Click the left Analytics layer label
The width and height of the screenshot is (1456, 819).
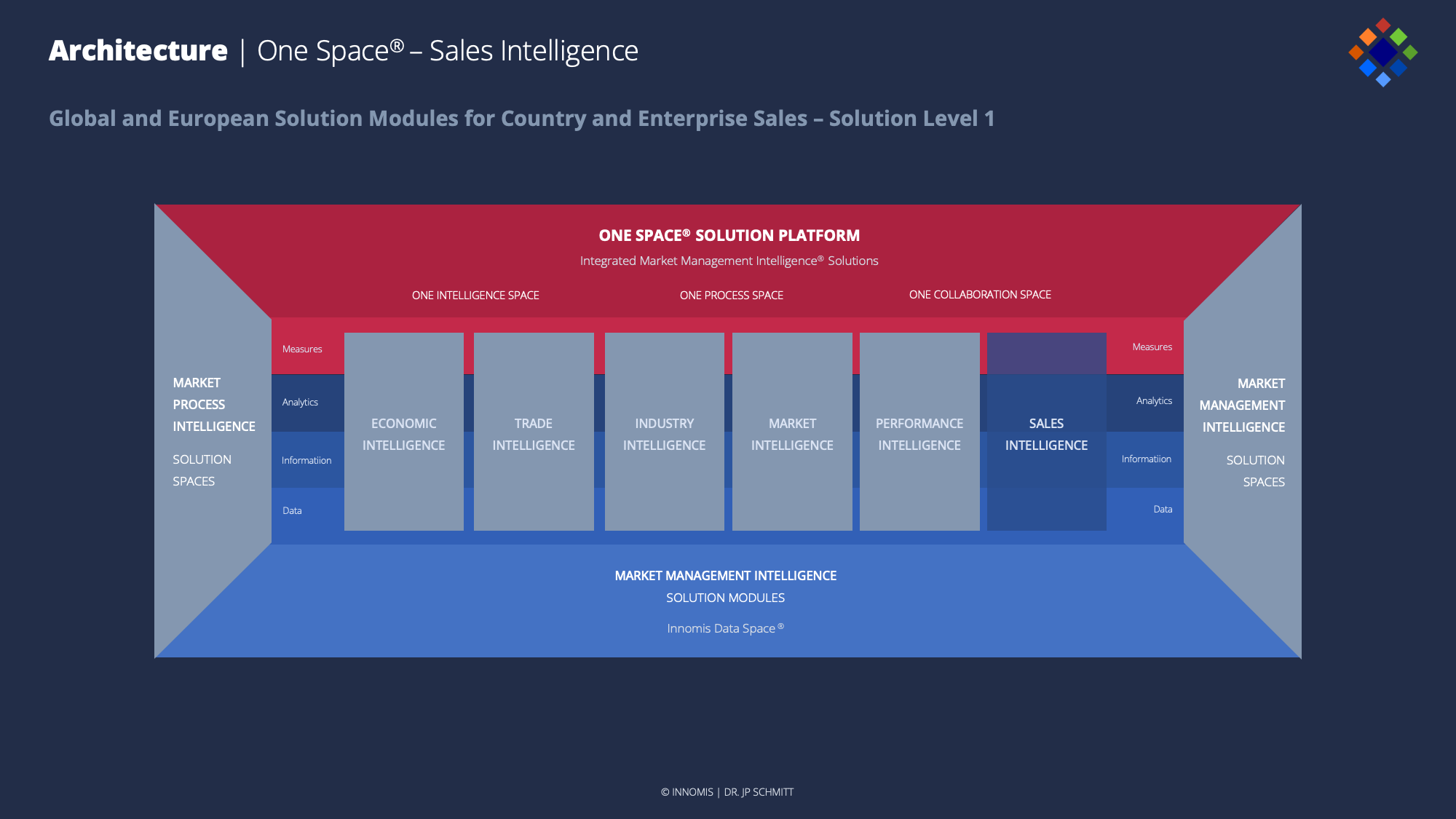pyautogui.click(x=300, y=403)
